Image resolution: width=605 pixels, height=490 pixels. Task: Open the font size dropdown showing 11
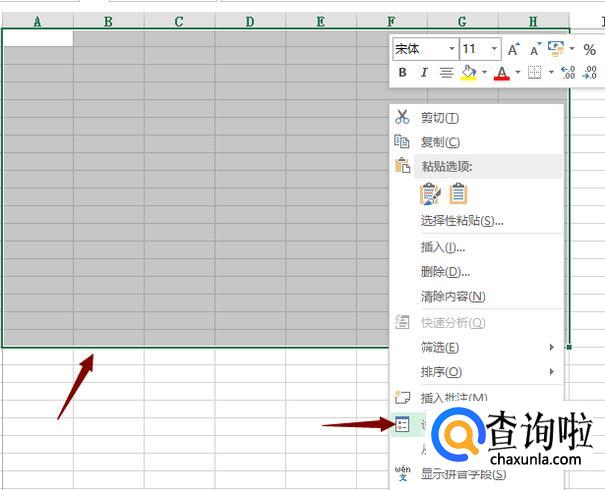coord(496,49)
